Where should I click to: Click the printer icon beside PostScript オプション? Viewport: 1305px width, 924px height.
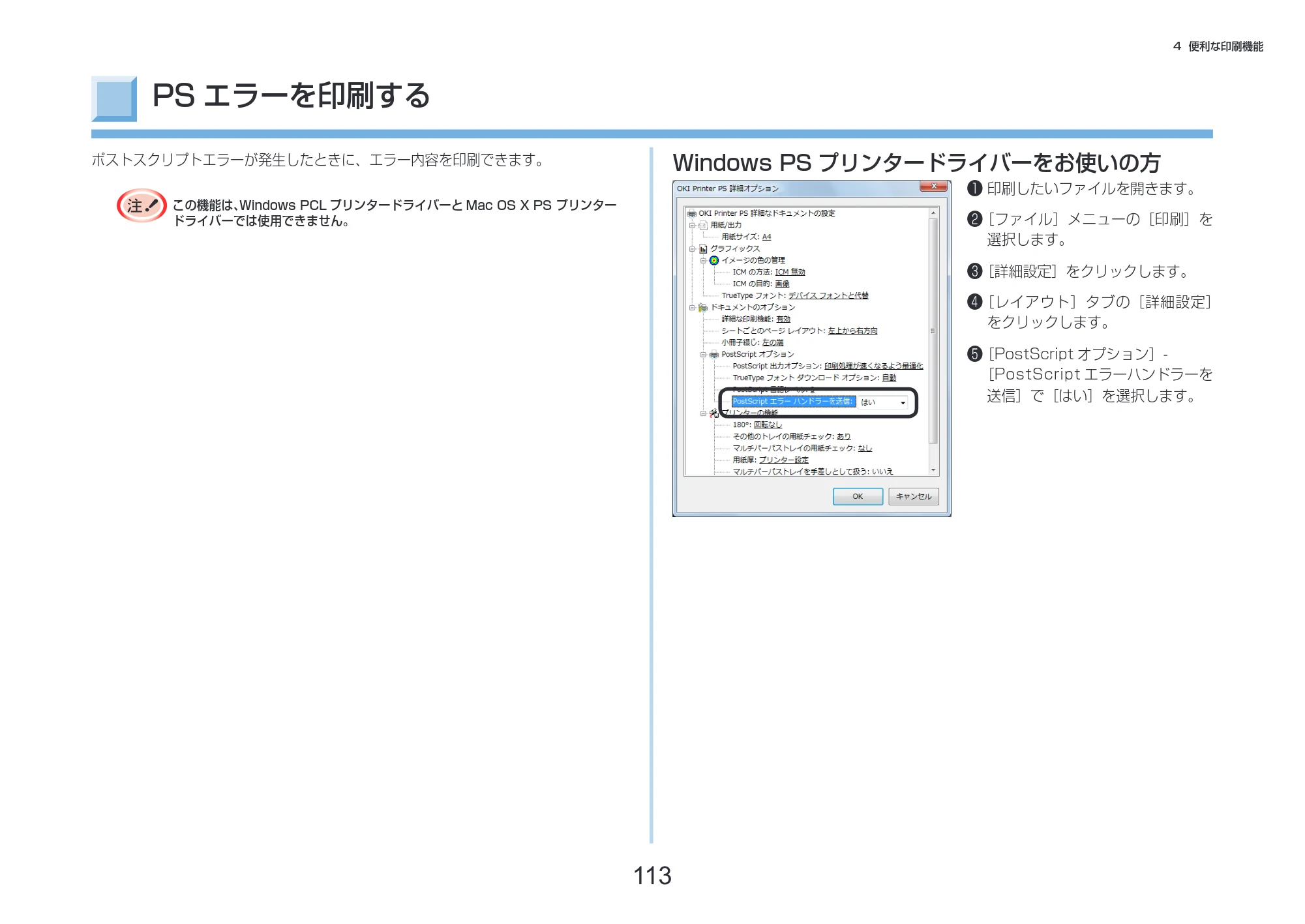714,354
